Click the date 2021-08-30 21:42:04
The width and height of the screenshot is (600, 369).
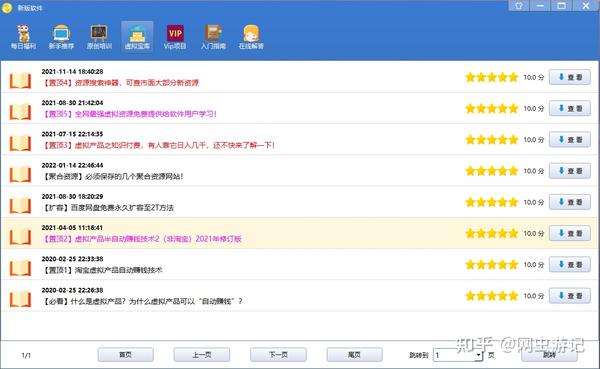coord(72,103)
